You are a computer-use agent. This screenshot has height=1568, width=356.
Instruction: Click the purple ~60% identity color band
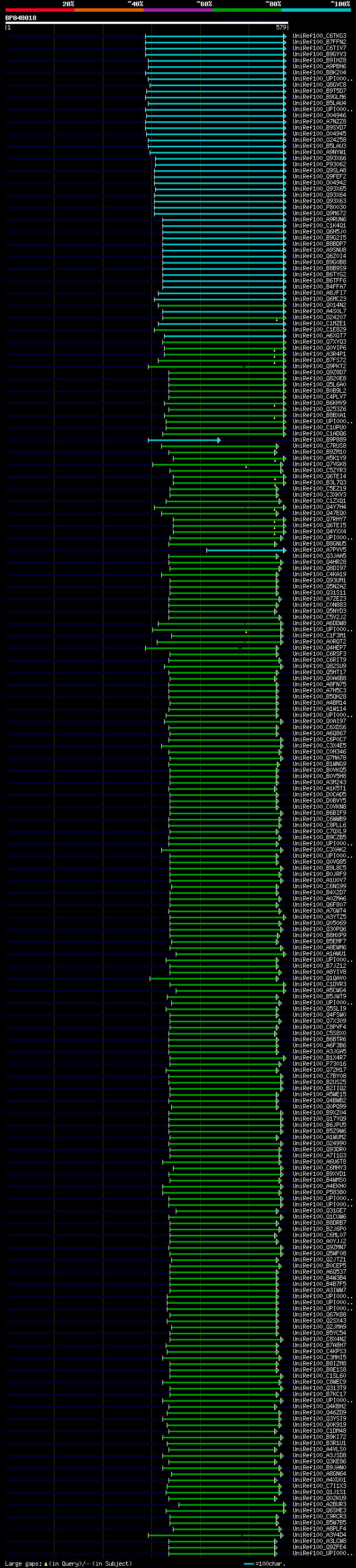pos(177,10)
